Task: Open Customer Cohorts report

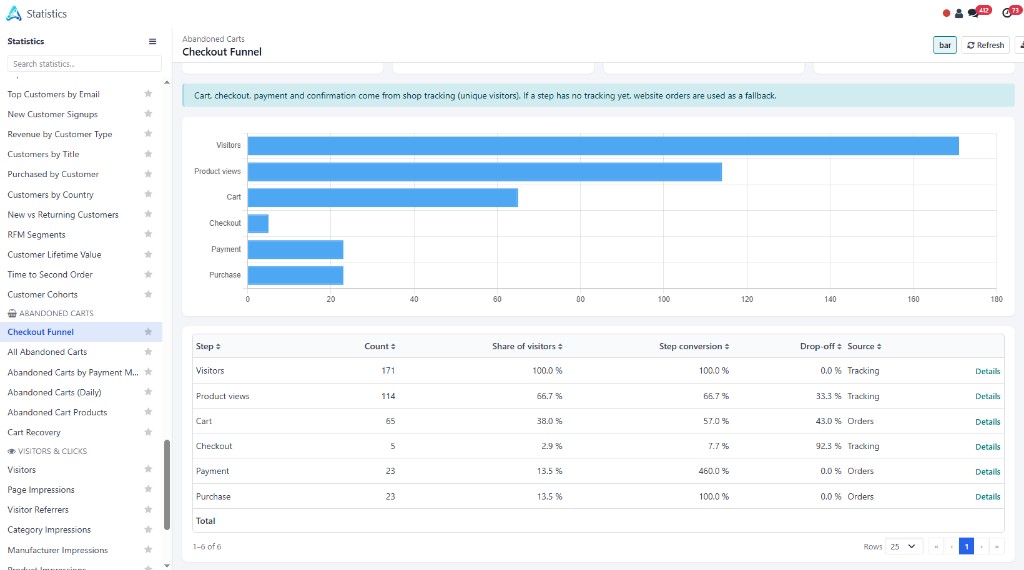Action: pos(42,294)
